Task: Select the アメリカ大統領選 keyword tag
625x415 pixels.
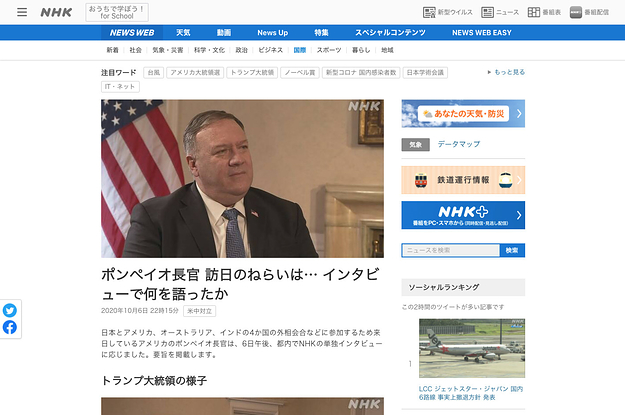Action: tap(195, 73)
